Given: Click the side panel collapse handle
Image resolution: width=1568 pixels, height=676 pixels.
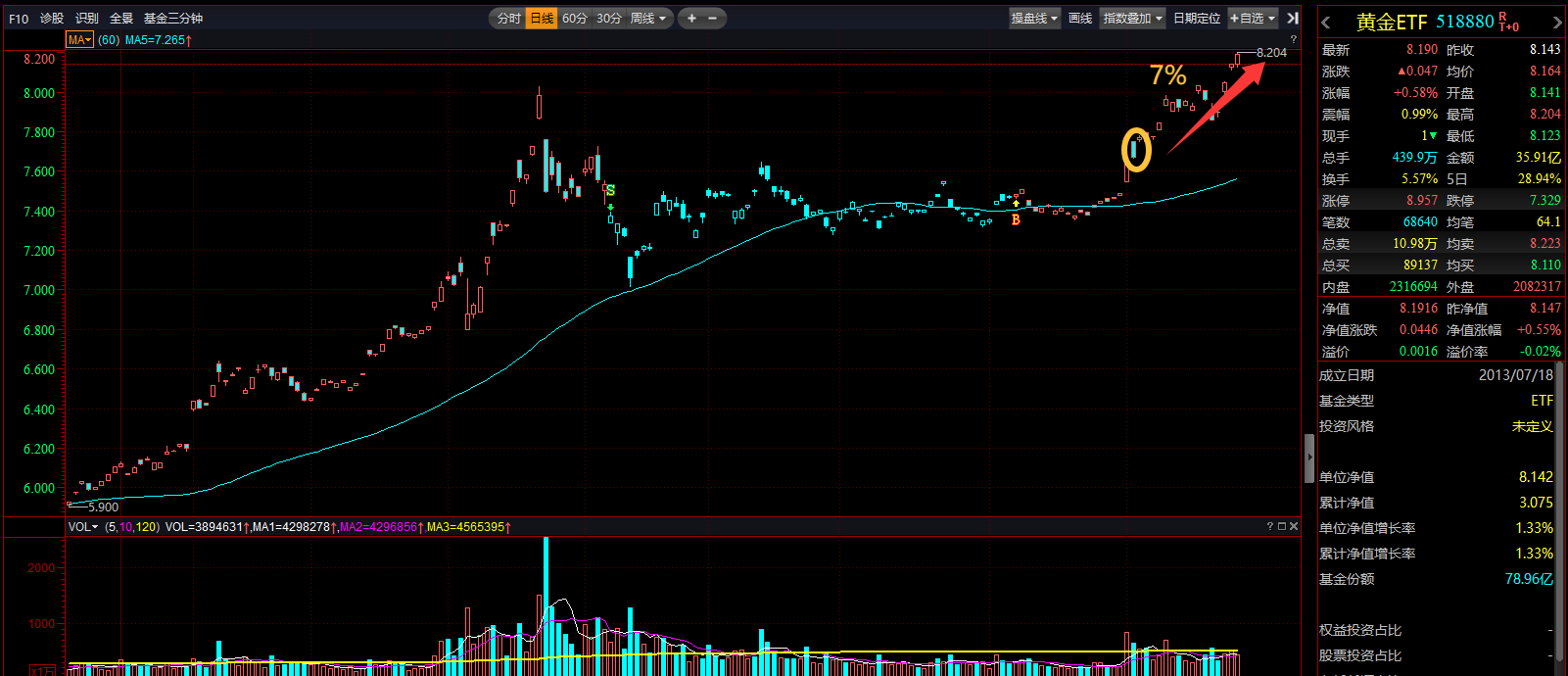Looking at the screenshot, I should click(1309, 459).
